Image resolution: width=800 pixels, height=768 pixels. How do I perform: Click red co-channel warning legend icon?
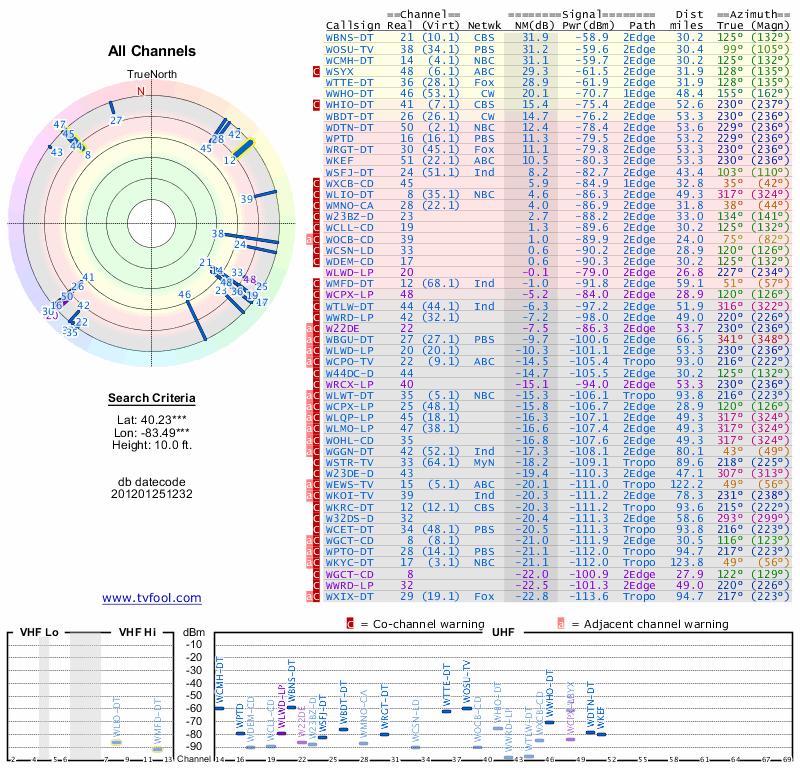[350, 624]
